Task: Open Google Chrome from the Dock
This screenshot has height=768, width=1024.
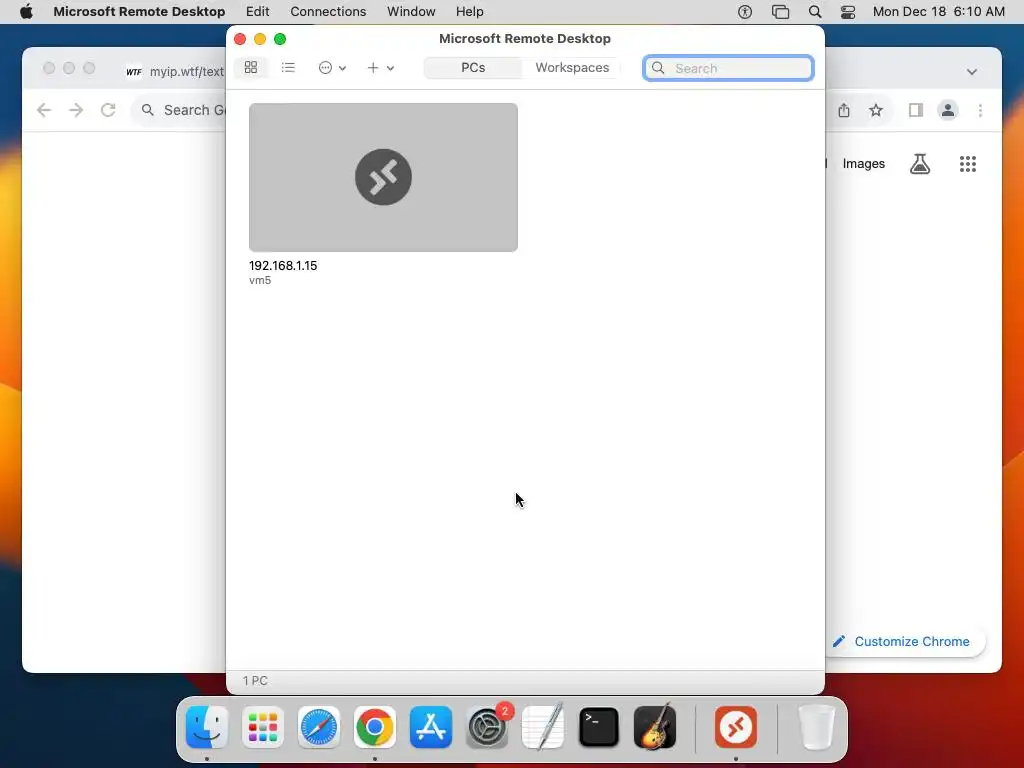Action: (x=375, y=727)
